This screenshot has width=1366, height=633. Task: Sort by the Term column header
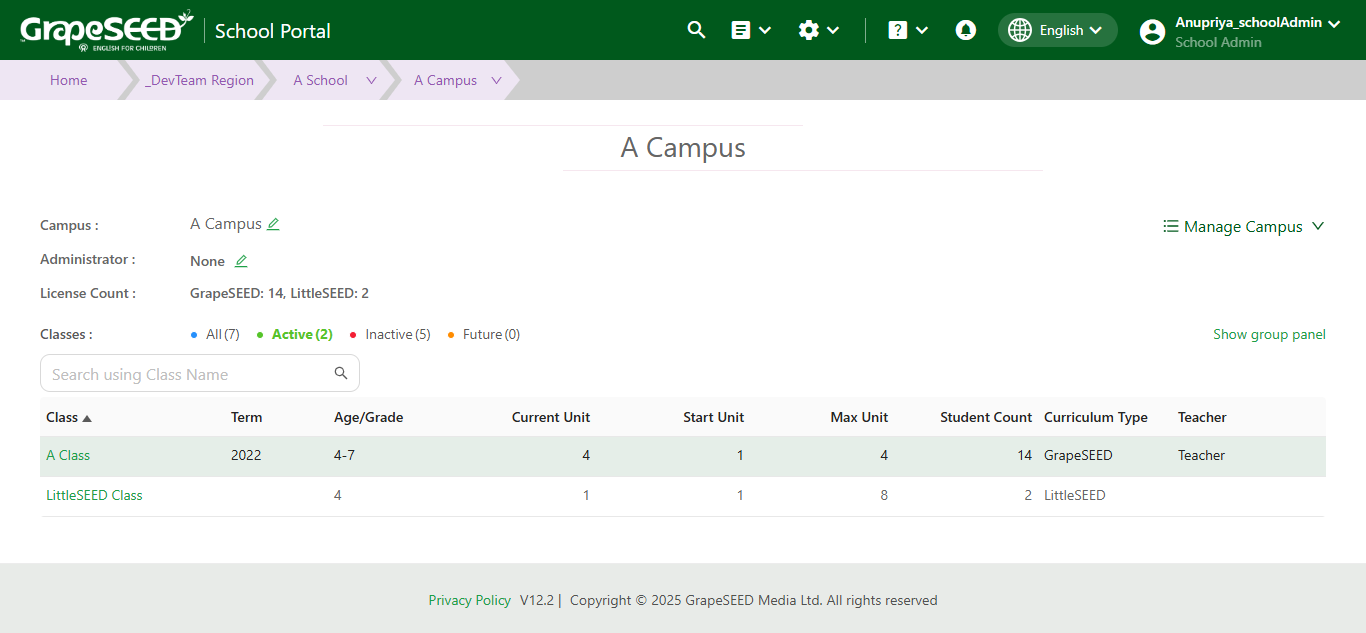point(246,417)
